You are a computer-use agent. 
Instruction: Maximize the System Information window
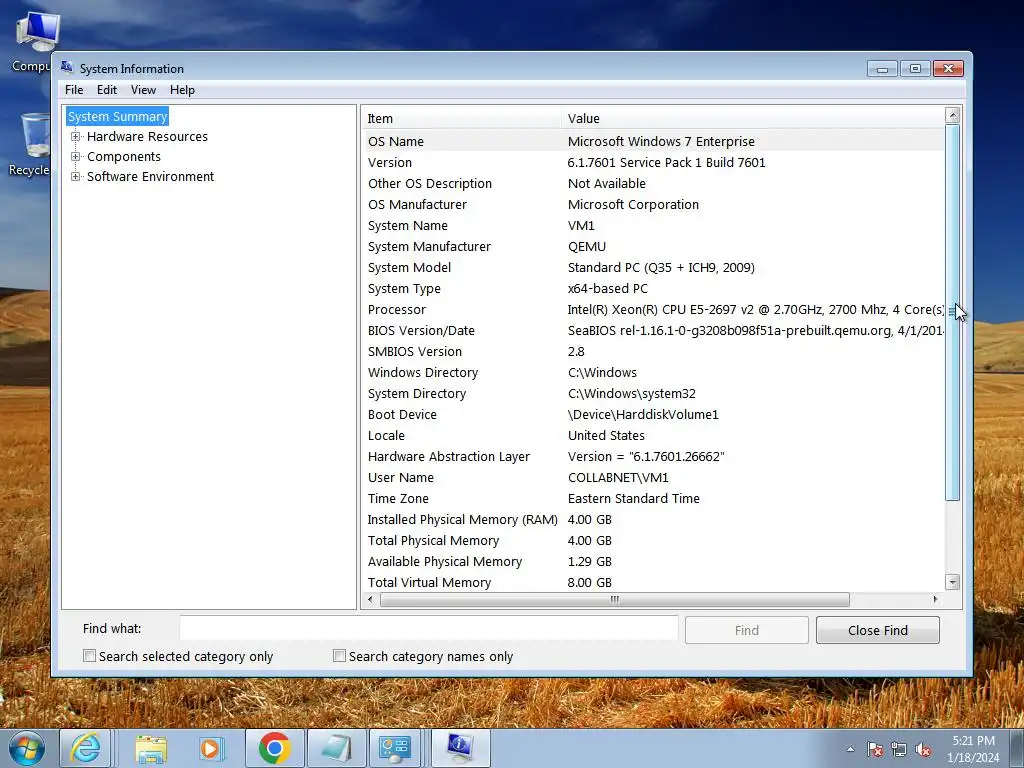[x=916, y=69]
